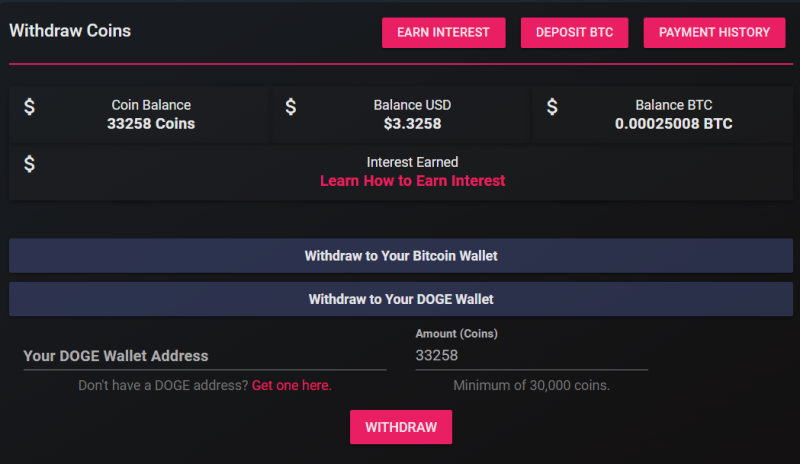The width and height of the screenshot is (800, 464).
Task: Open the Earn Interest page
Action: pos(443,33)
